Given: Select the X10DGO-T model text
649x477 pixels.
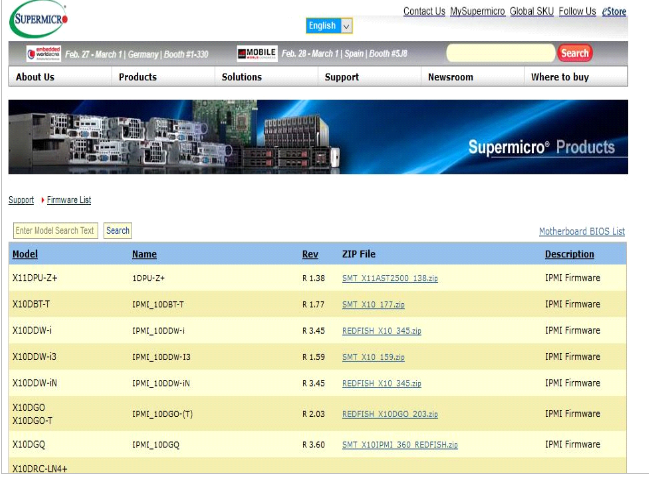Looking at the screenshot, I should click(x=32, y=421).
